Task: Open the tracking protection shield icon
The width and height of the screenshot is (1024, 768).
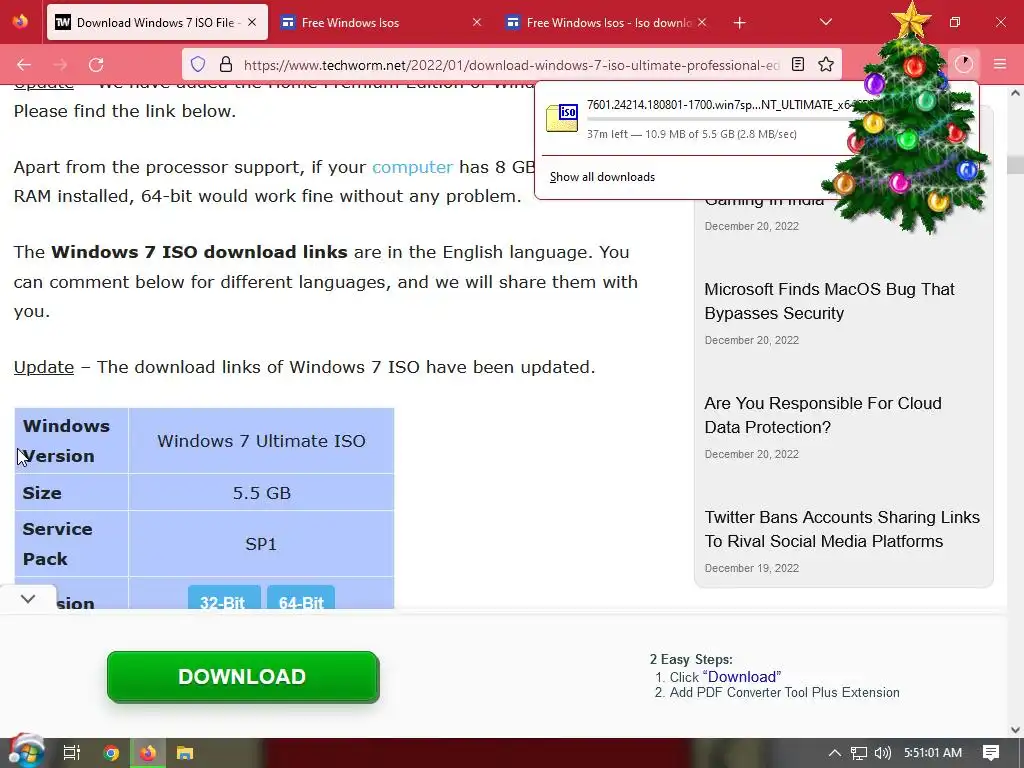Action: [198, 64]
